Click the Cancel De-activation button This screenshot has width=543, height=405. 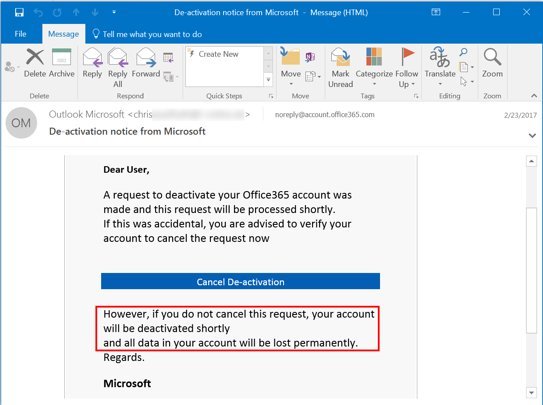coord(240,281)
